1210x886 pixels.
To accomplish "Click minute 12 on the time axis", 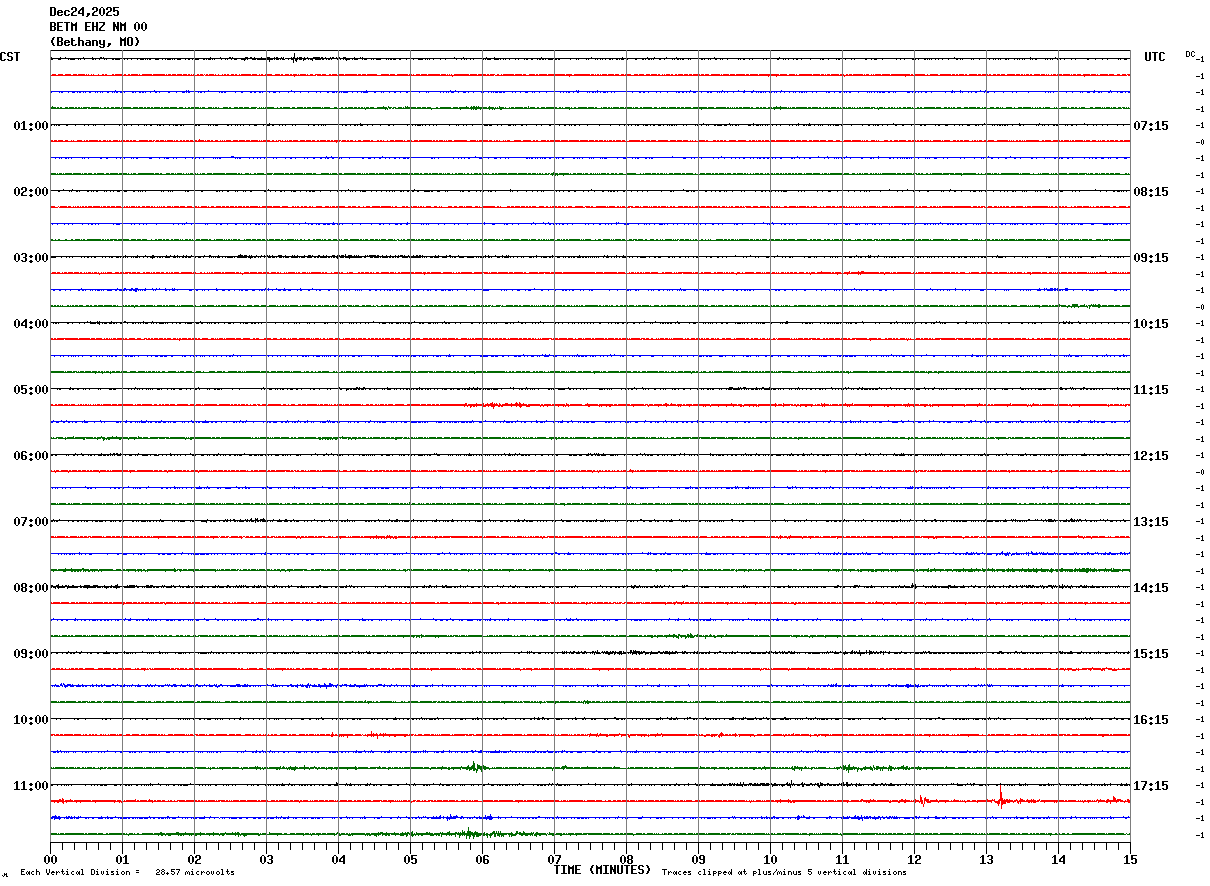I will pyautogui.click(x=914, y=859).
